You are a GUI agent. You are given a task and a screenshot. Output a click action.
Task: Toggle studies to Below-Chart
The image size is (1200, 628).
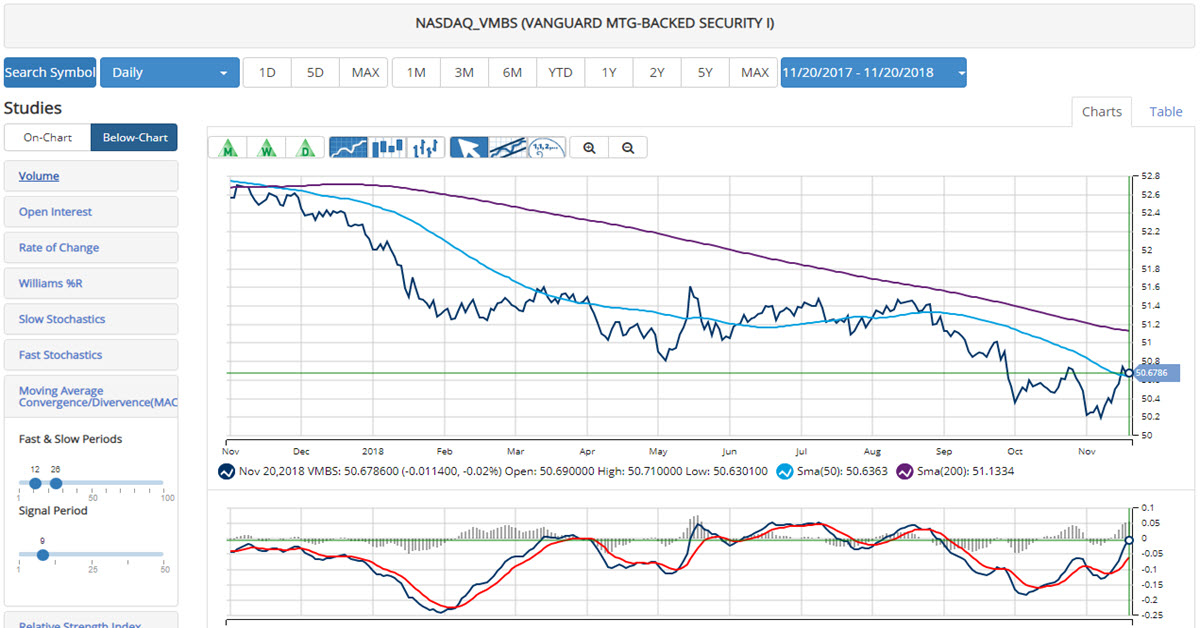tap(134, 137)
